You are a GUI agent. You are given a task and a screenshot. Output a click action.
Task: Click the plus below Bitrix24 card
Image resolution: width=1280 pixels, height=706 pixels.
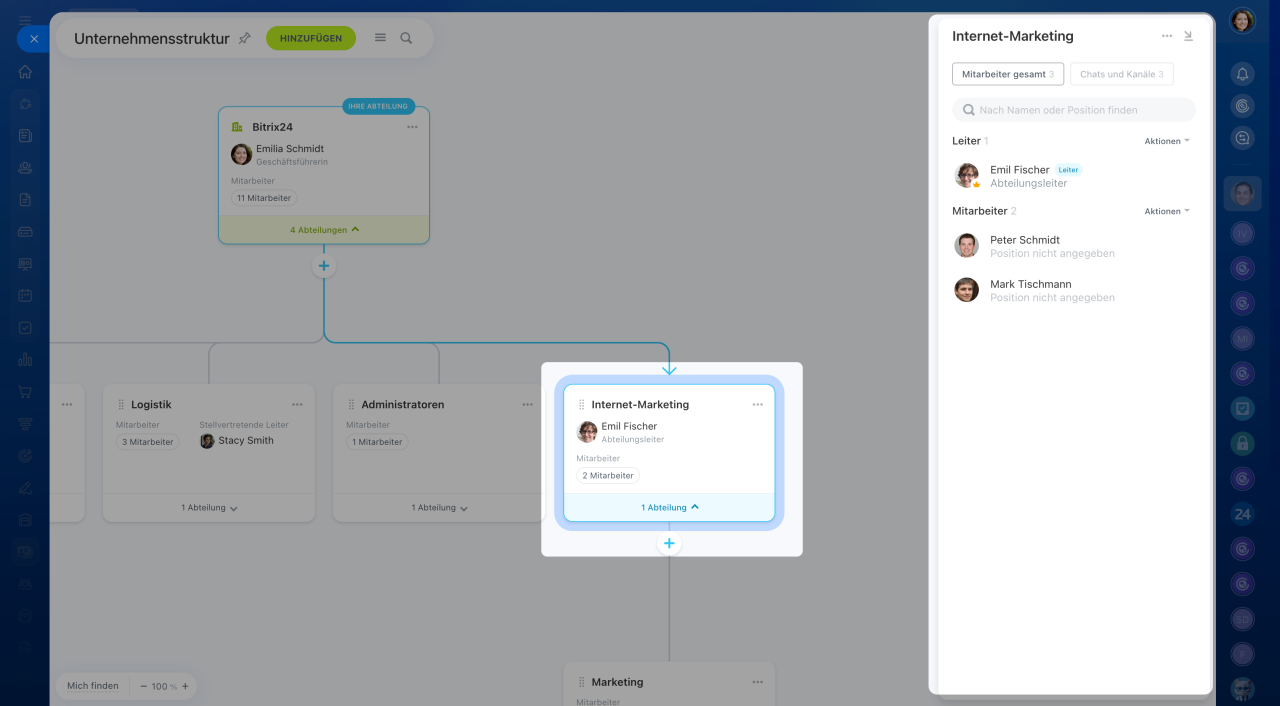coord(324,266)
